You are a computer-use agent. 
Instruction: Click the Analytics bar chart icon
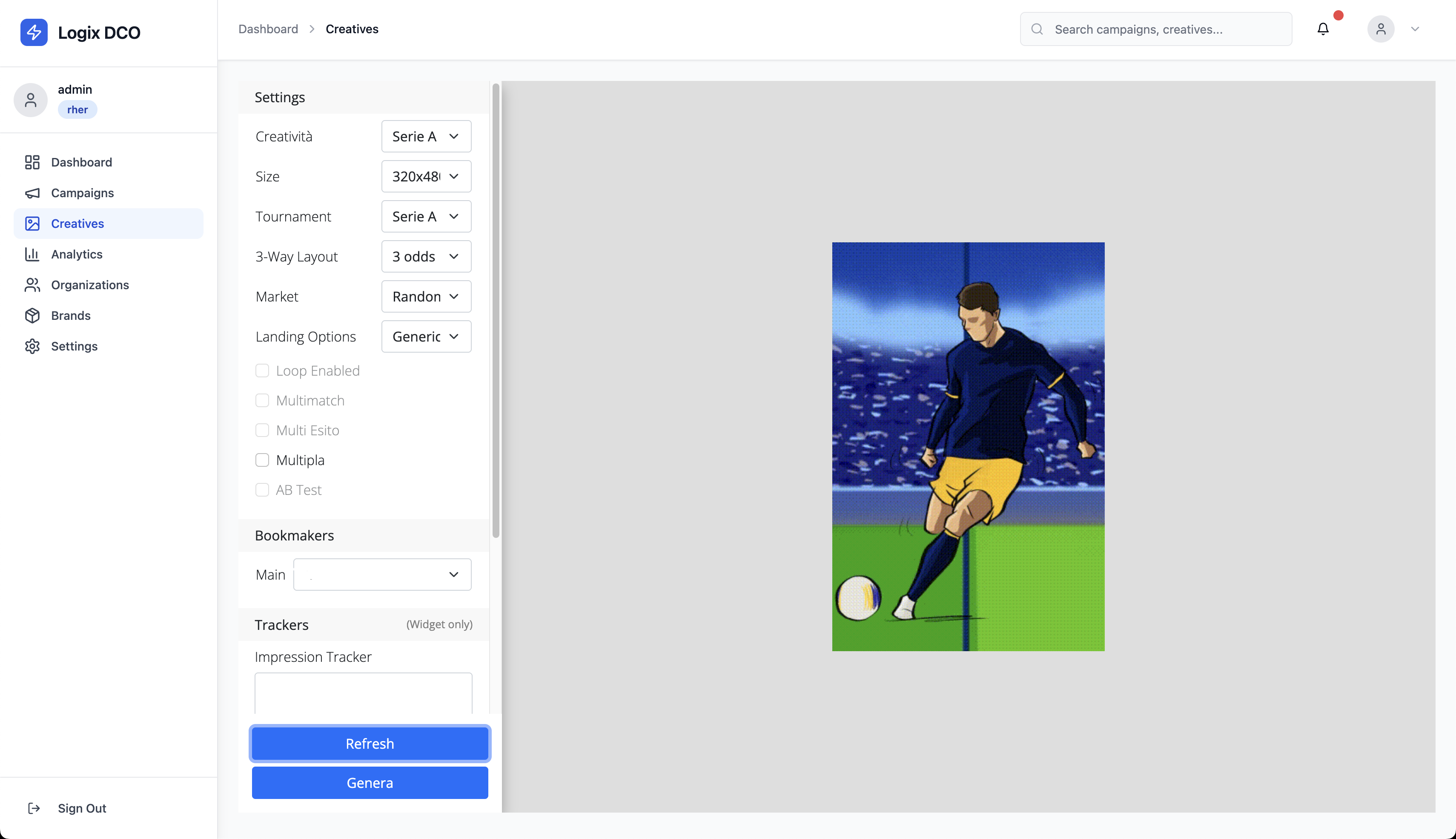tap(32, 254)
